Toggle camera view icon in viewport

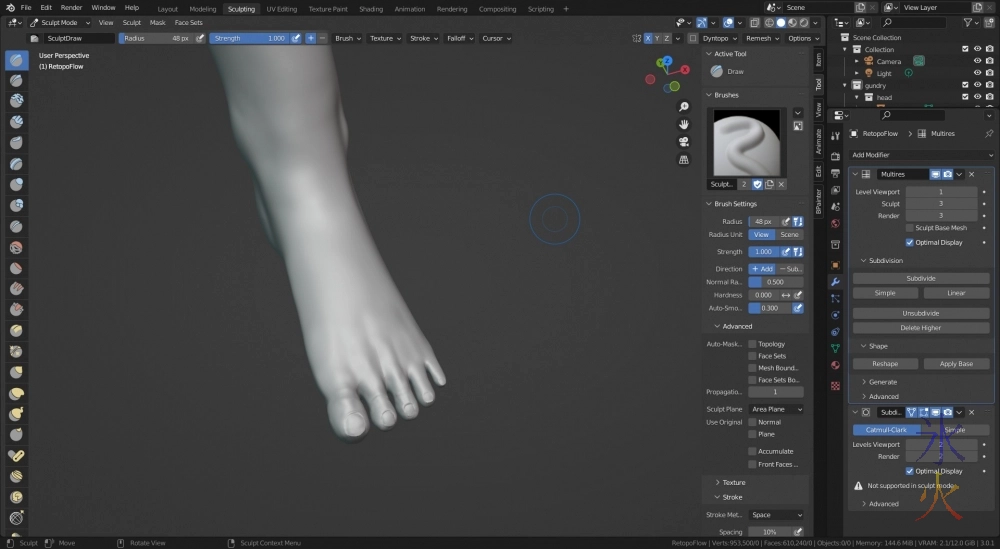[x=684, y=141]
